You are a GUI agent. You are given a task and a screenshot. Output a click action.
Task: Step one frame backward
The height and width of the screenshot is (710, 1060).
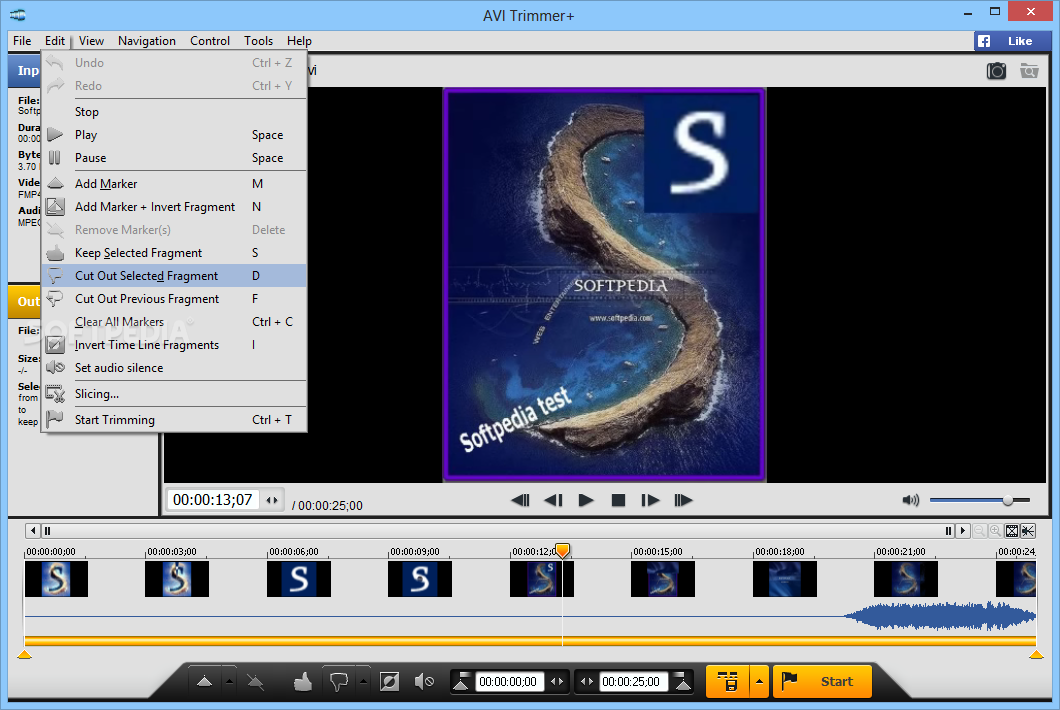[x=553, y=500]
